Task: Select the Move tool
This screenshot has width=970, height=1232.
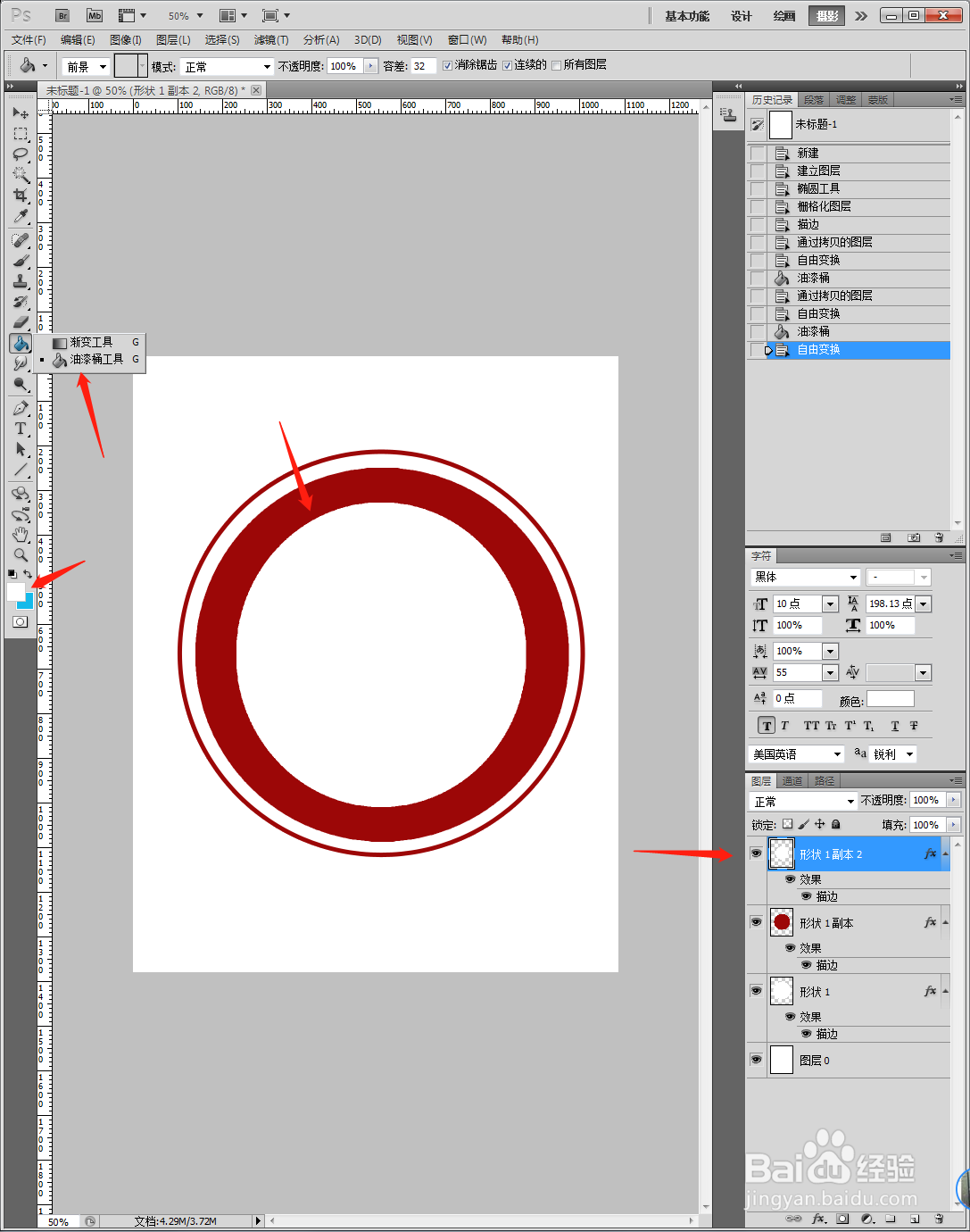Action: pyautogui.click(x=21, y=113)
